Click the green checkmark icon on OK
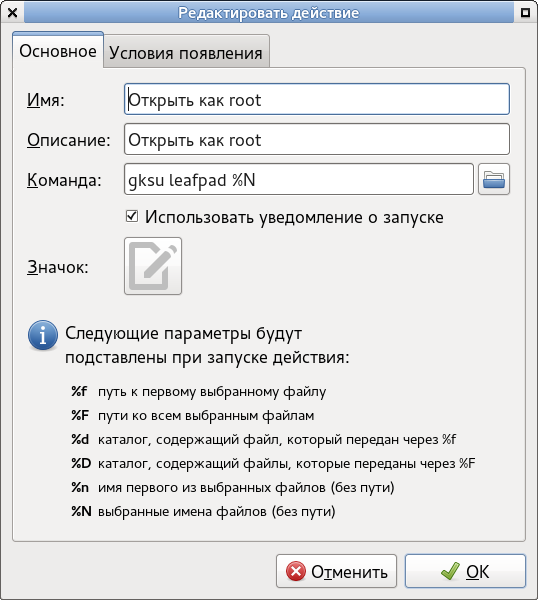This screenshot has height=600, width=538. 450,571
